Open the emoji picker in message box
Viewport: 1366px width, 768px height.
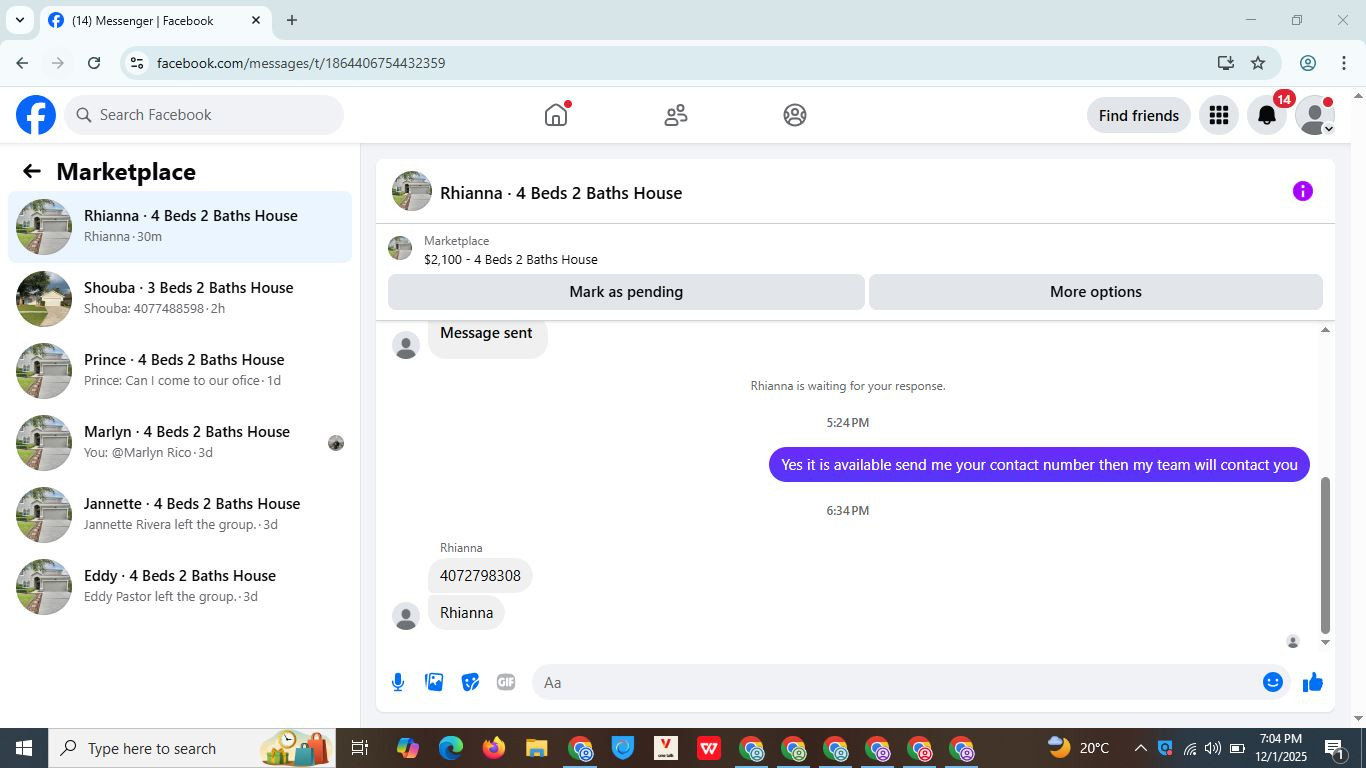[1273, 682]
